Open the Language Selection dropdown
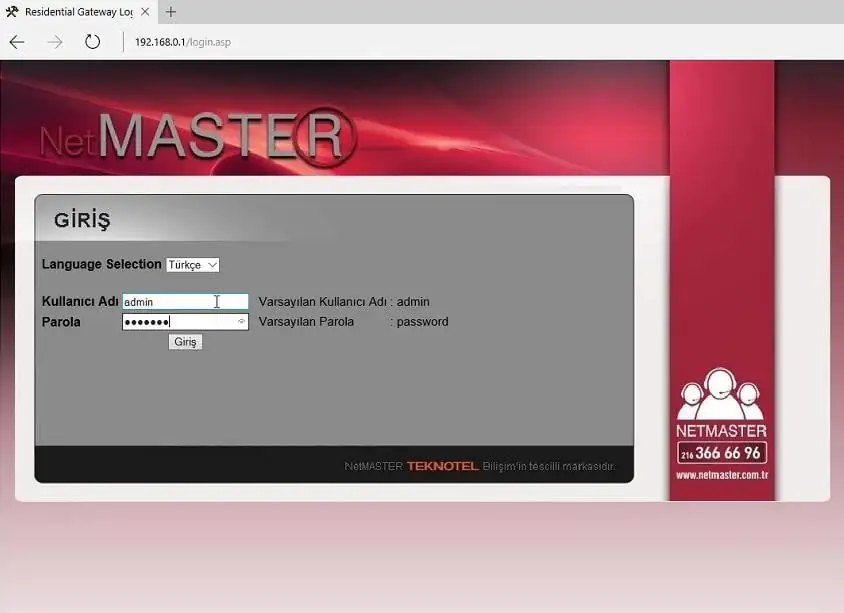844x613 pixels. (192, 264)
